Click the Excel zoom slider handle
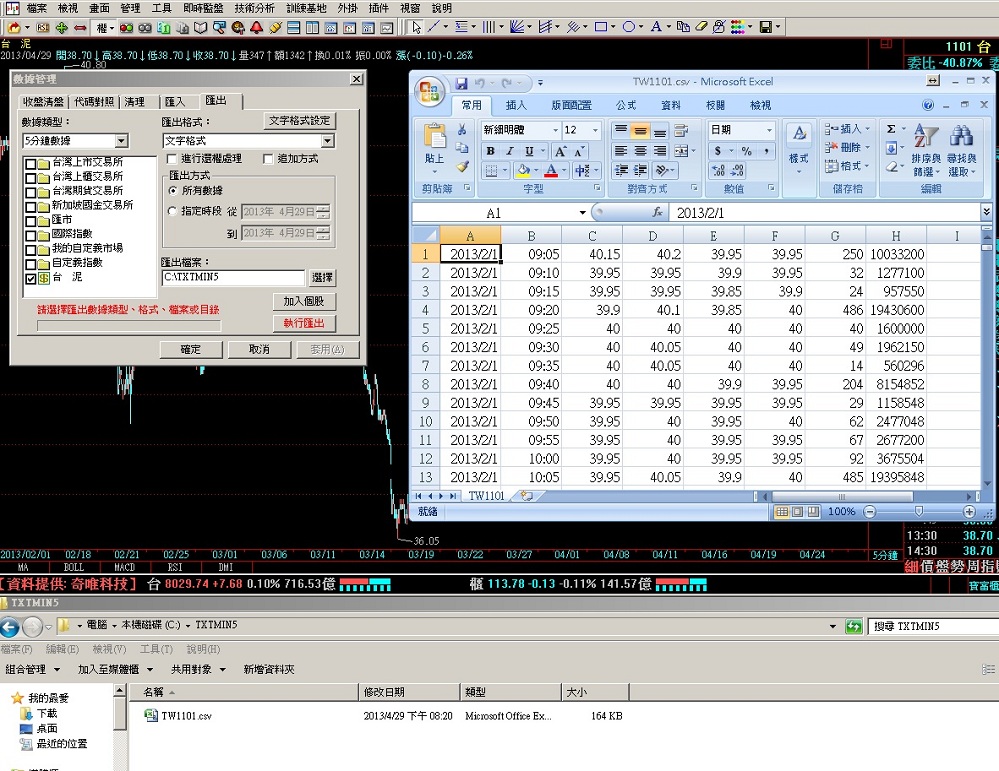The height and width of the screenshot is (771, 999). point(919,512)
